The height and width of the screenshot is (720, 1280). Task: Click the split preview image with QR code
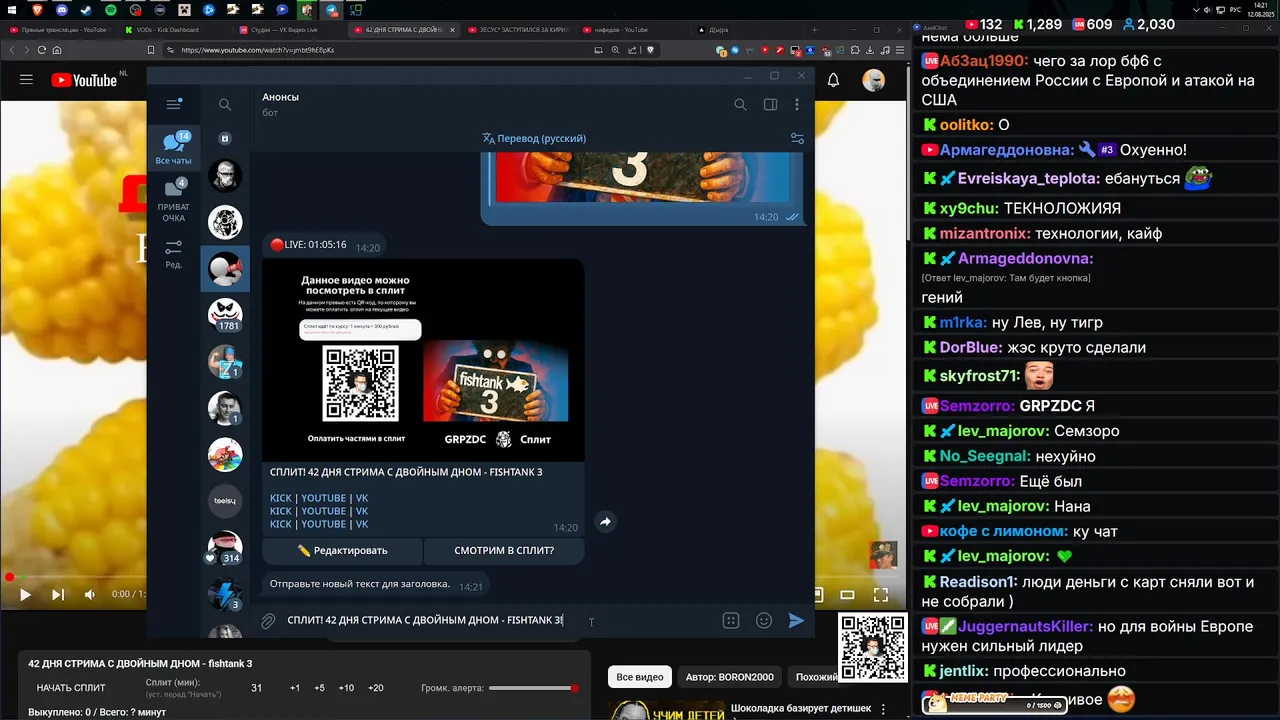pos(424,360)
